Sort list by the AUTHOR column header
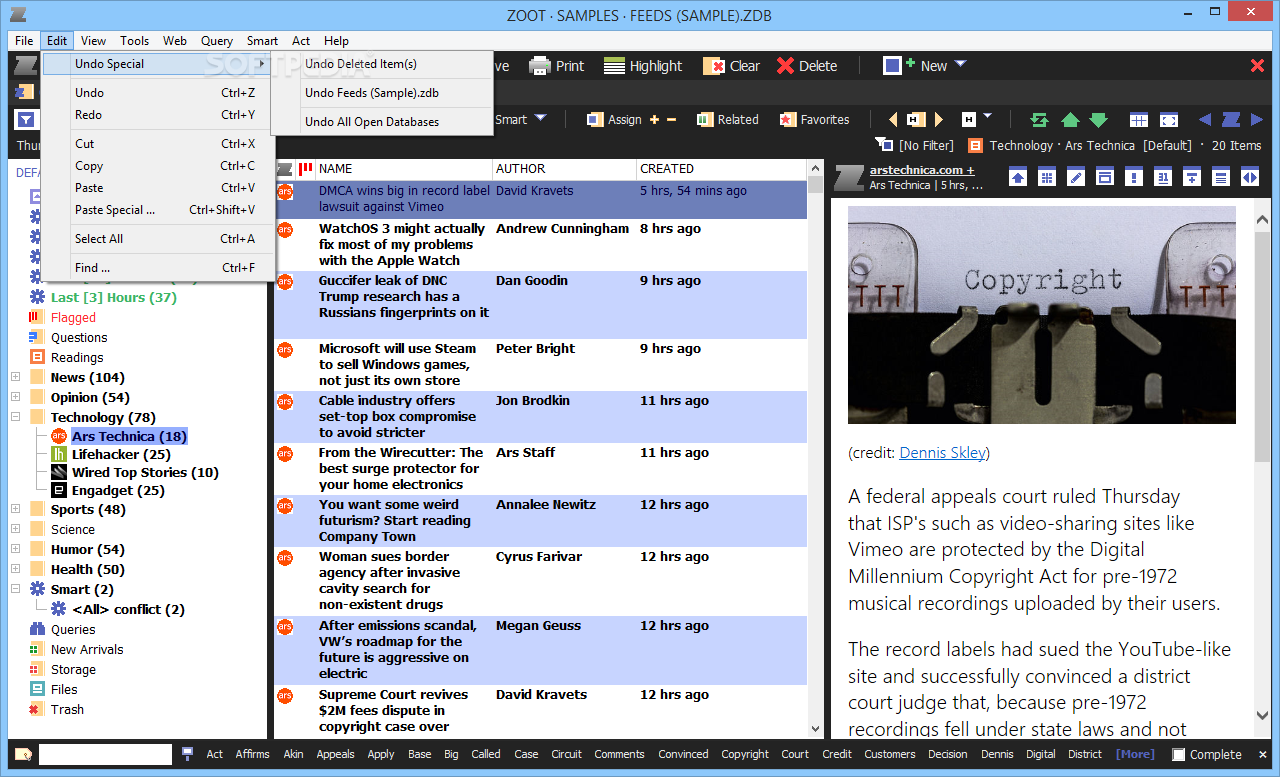This screenshot has width=1280, height=777. [564, 169]
